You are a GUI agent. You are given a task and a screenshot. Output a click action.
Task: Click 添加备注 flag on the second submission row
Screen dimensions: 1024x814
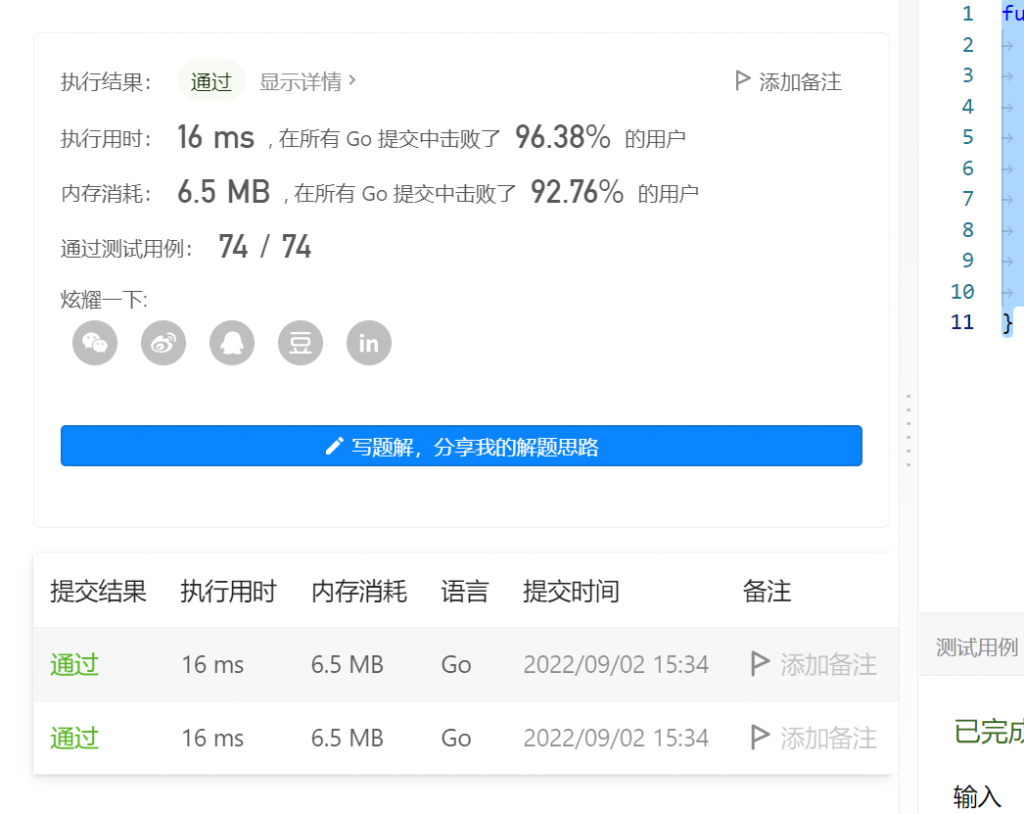(x=760, y=737)
